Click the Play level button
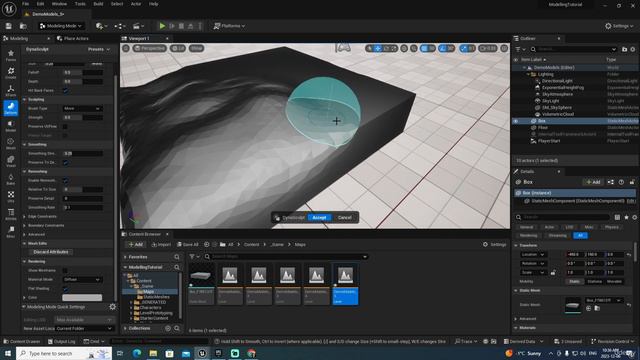This screenshot has height=360, width=640. (162, 26)
